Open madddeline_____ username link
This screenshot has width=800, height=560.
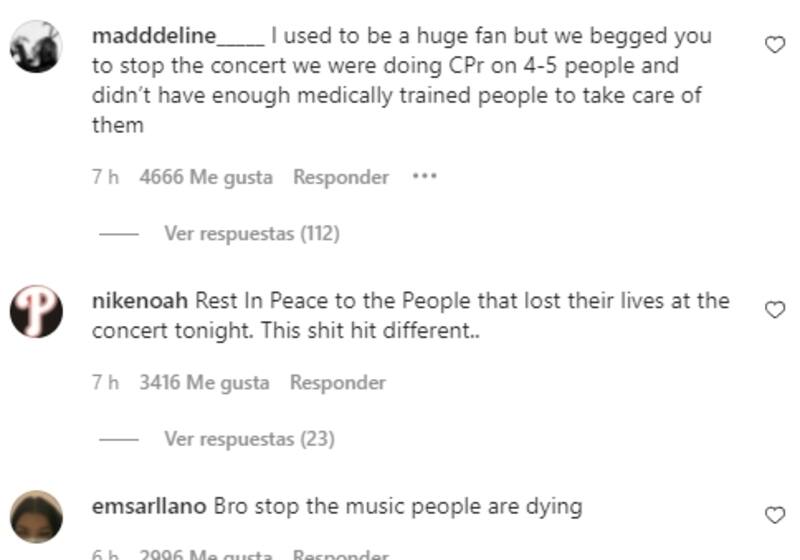click(x=178, y=36)
